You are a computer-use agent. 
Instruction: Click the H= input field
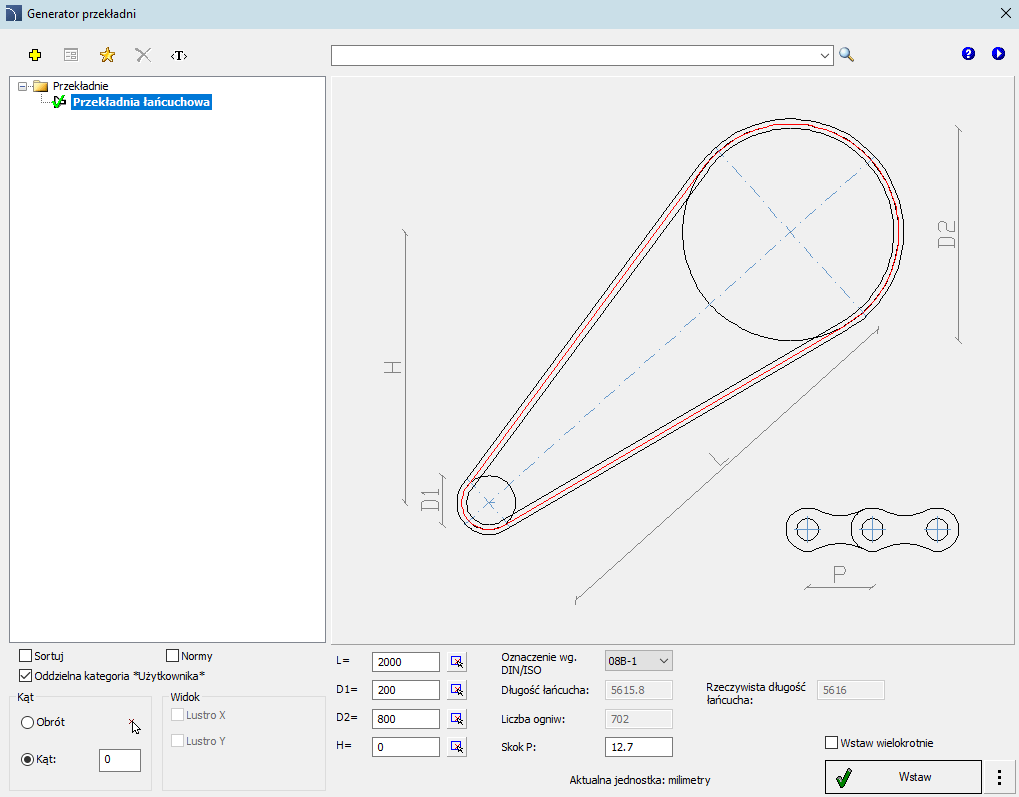406,747
